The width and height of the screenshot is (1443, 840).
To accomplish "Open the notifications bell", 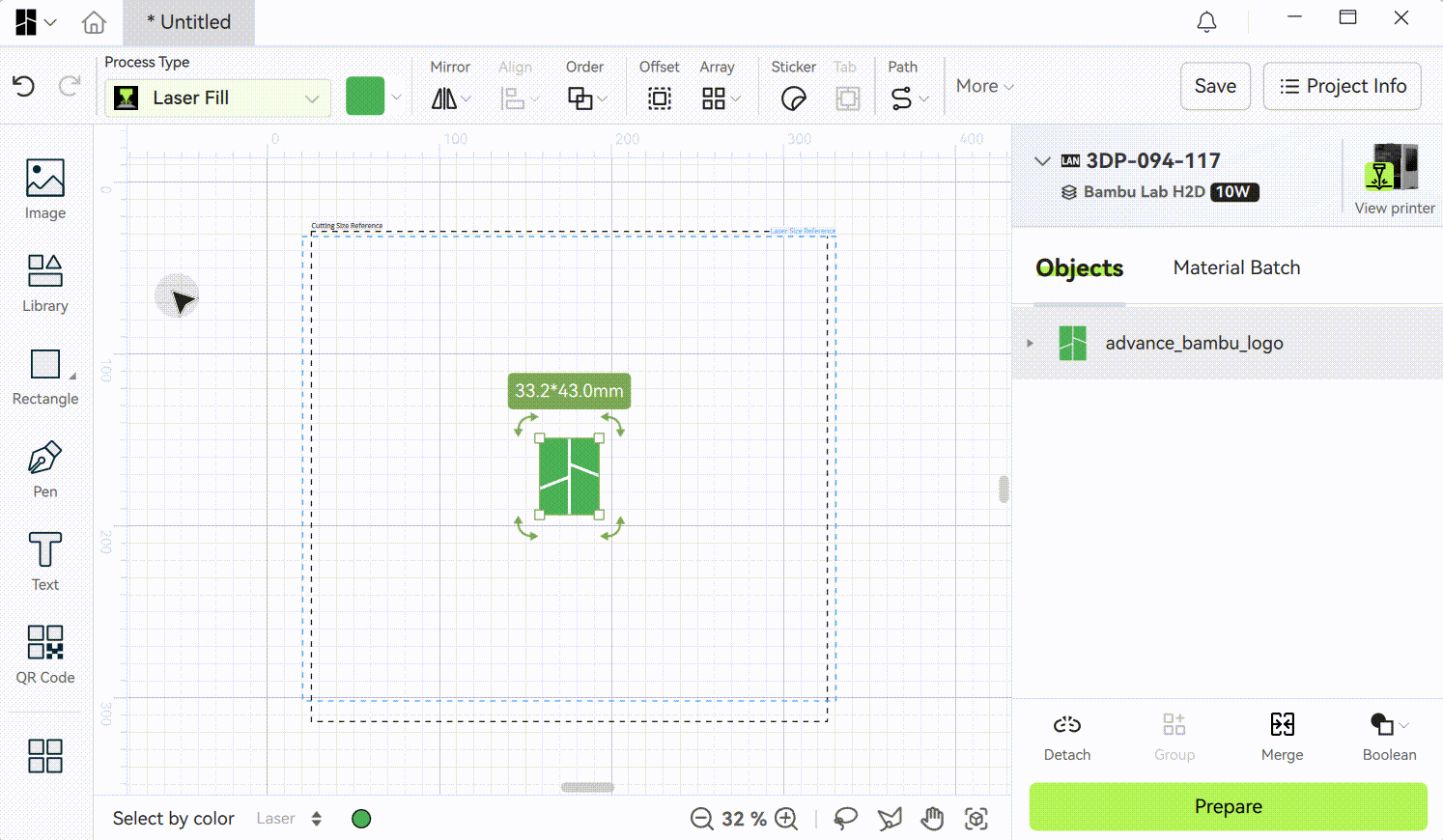I will (1206, 21).
